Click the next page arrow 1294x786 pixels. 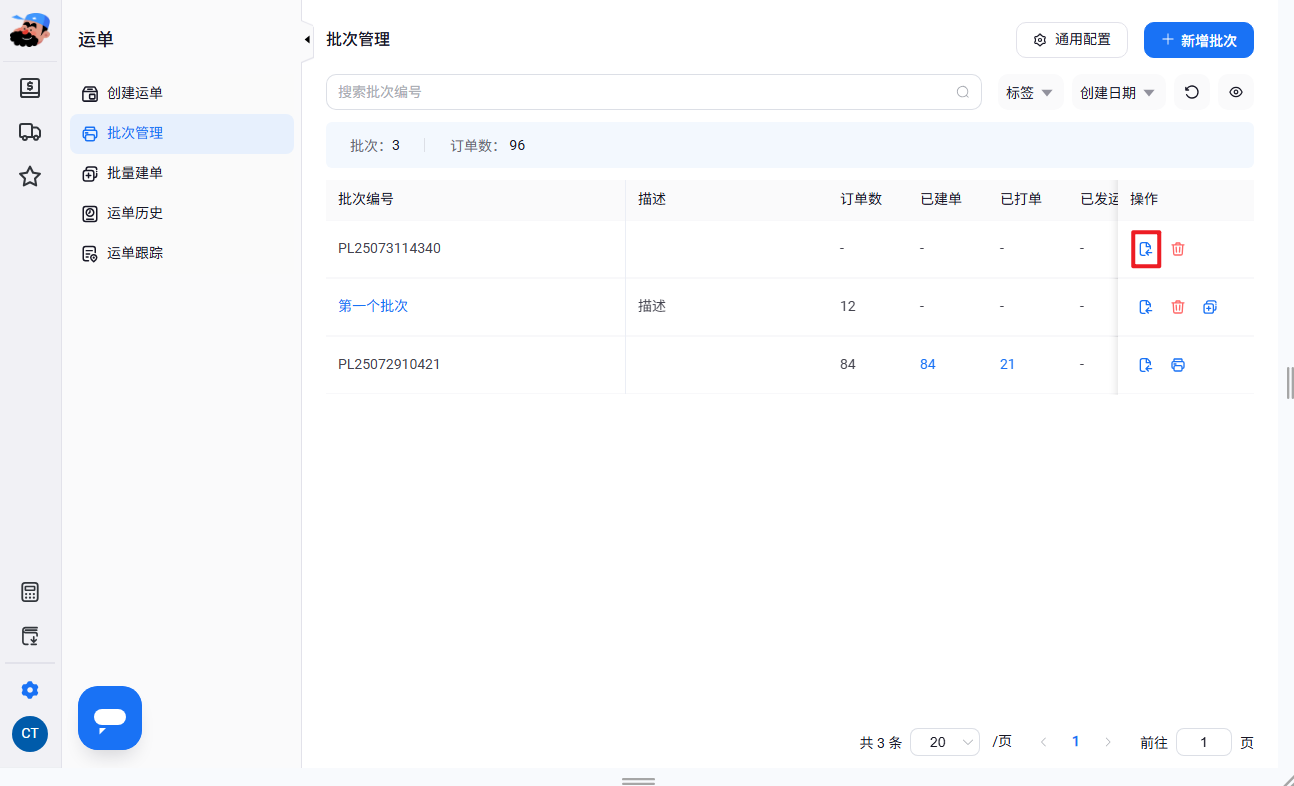1108,742
